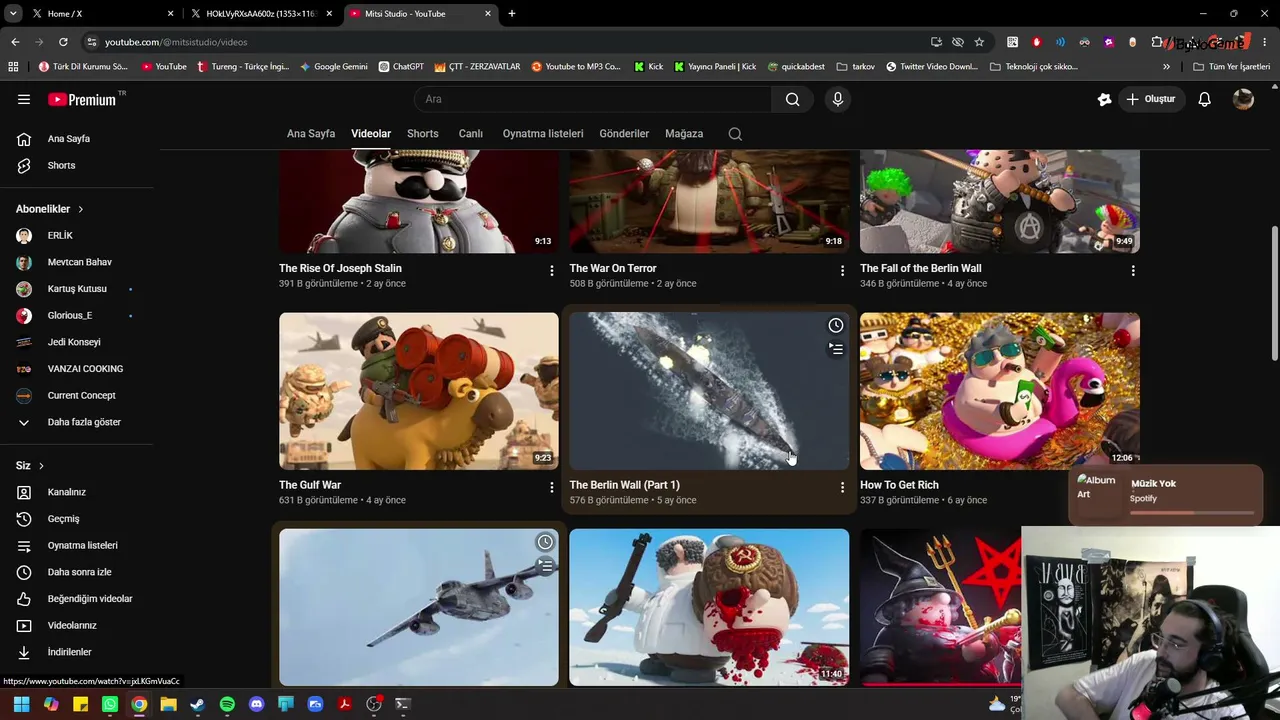
Task: Open the Chrome apps grid shortcut
Action: [x=13, y=67]
